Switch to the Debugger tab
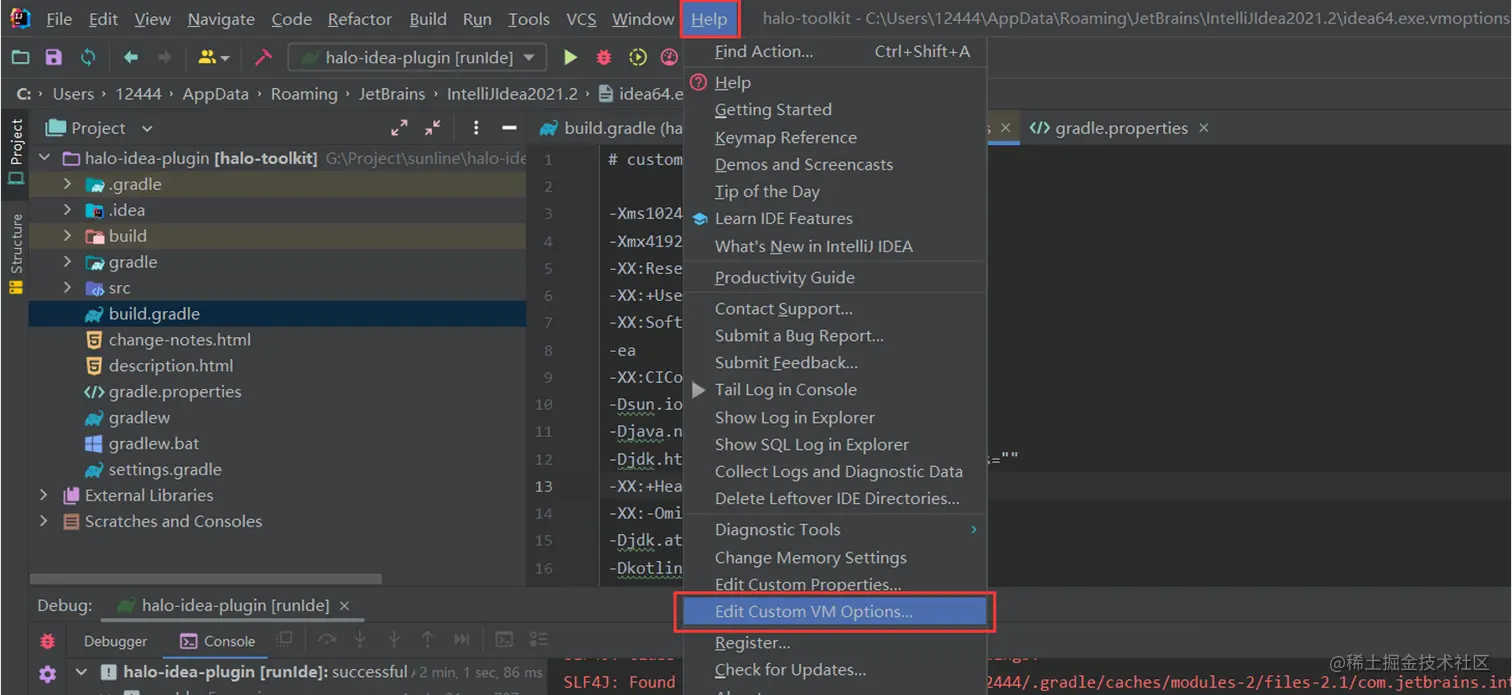 (x=115, y=641)
